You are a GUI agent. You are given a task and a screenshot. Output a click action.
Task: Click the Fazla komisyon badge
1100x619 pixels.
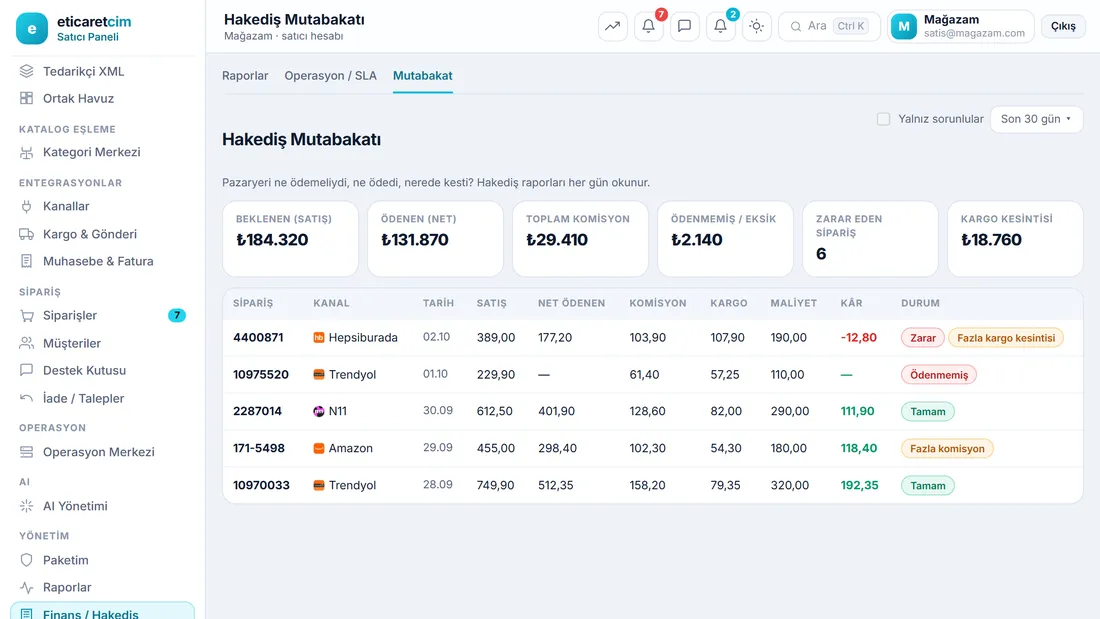pyautogui.click(x=947, y=448)
